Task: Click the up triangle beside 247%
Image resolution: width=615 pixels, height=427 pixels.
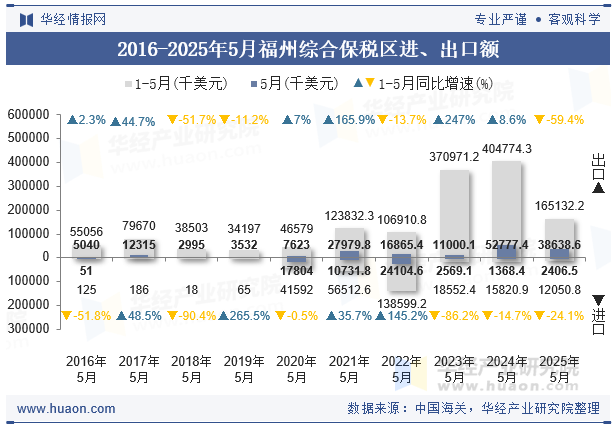Action: pos(439,120)
